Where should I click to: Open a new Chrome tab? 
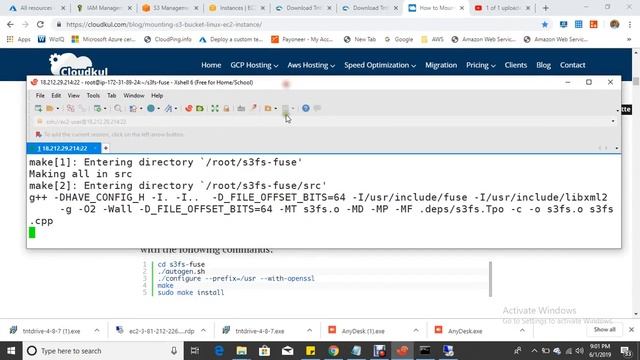pyautogui.click(x=546, y=8)
